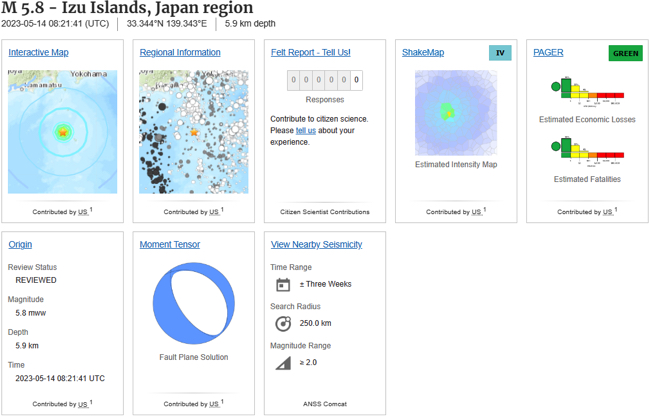Click the Magnitude Range triangle icon
Image resolution: width=650 pixels, height=416 pixels.
coord(283,362)
